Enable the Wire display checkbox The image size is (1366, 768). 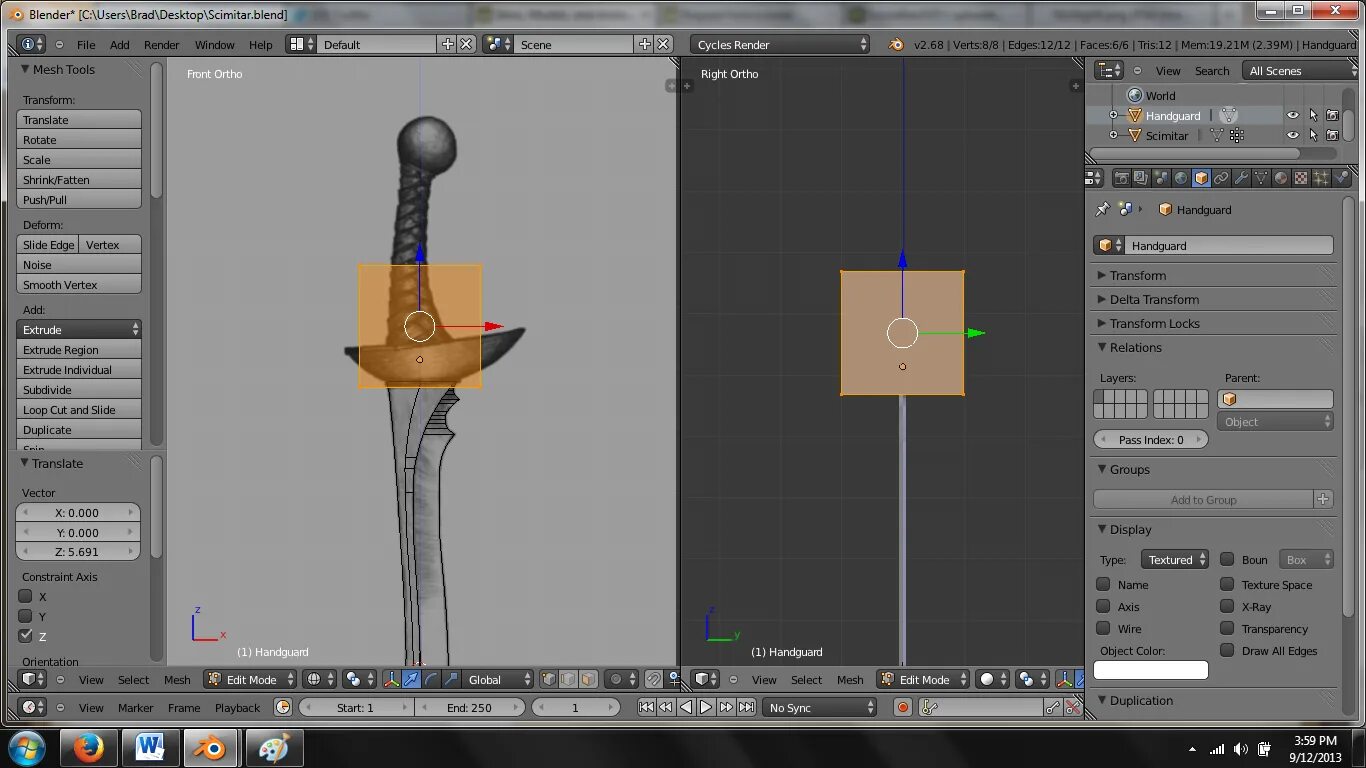tap(1103, 628)
